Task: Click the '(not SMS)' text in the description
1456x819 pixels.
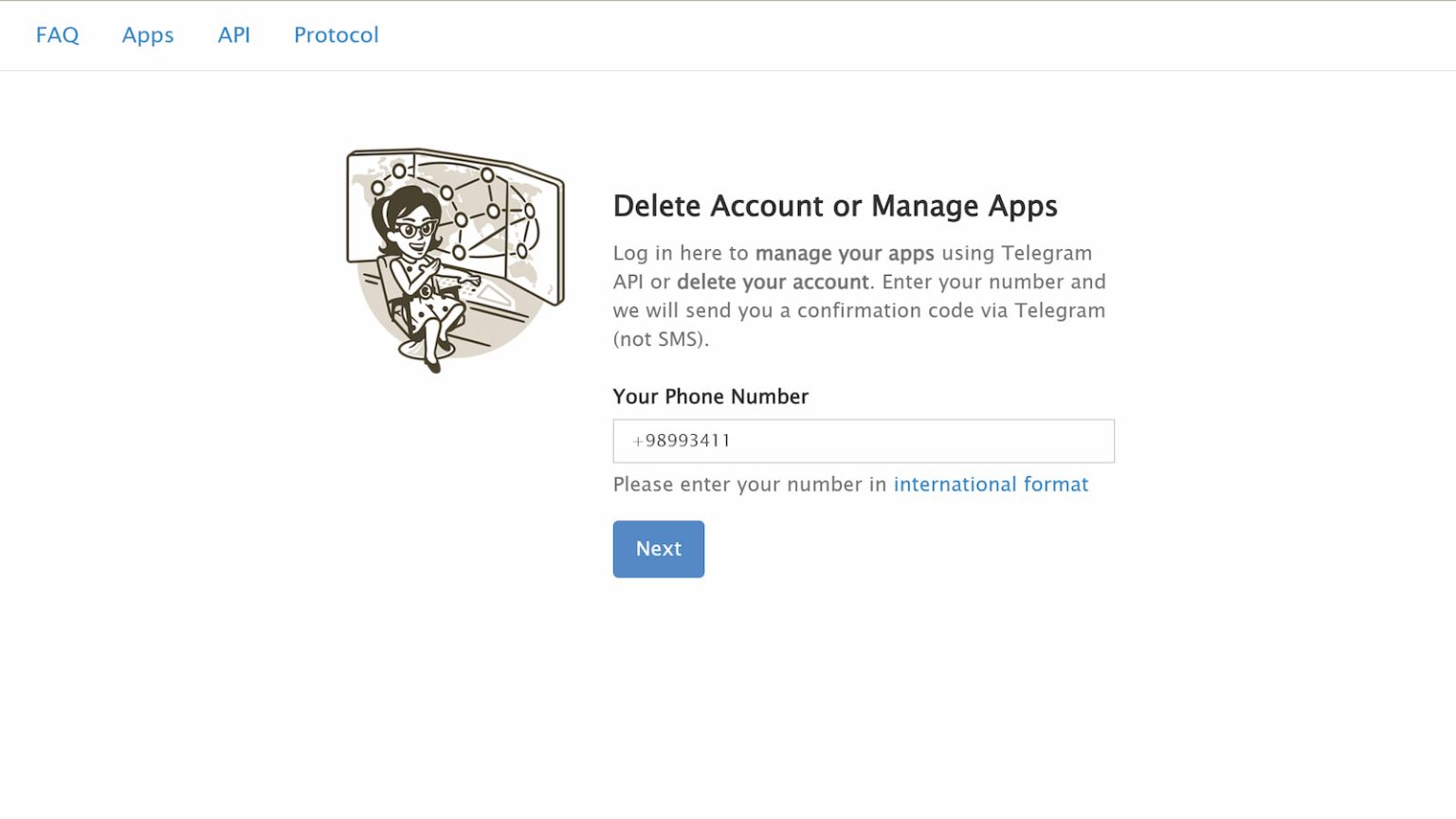Action: click(660, 338)
